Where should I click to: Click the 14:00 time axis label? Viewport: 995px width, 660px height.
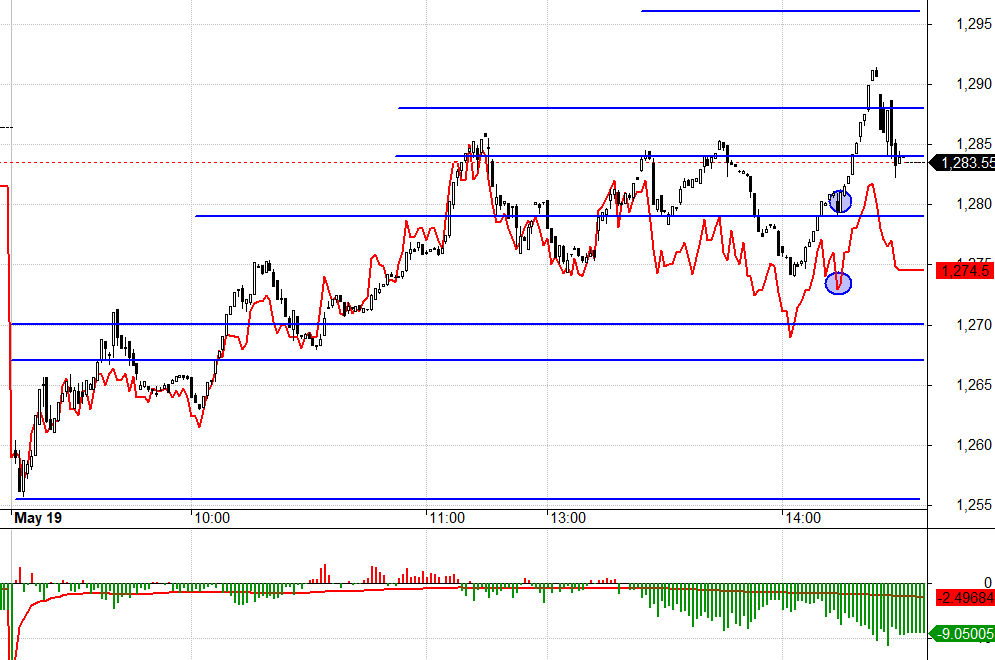[x=802, y=518]
